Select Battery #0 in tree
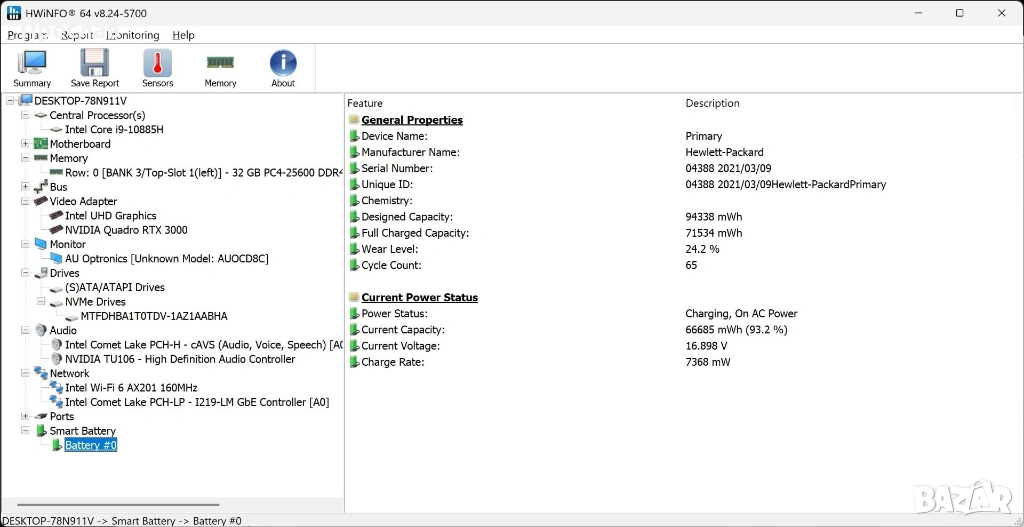This screenshot has width=1024, height=527. [x=91, y=445]
